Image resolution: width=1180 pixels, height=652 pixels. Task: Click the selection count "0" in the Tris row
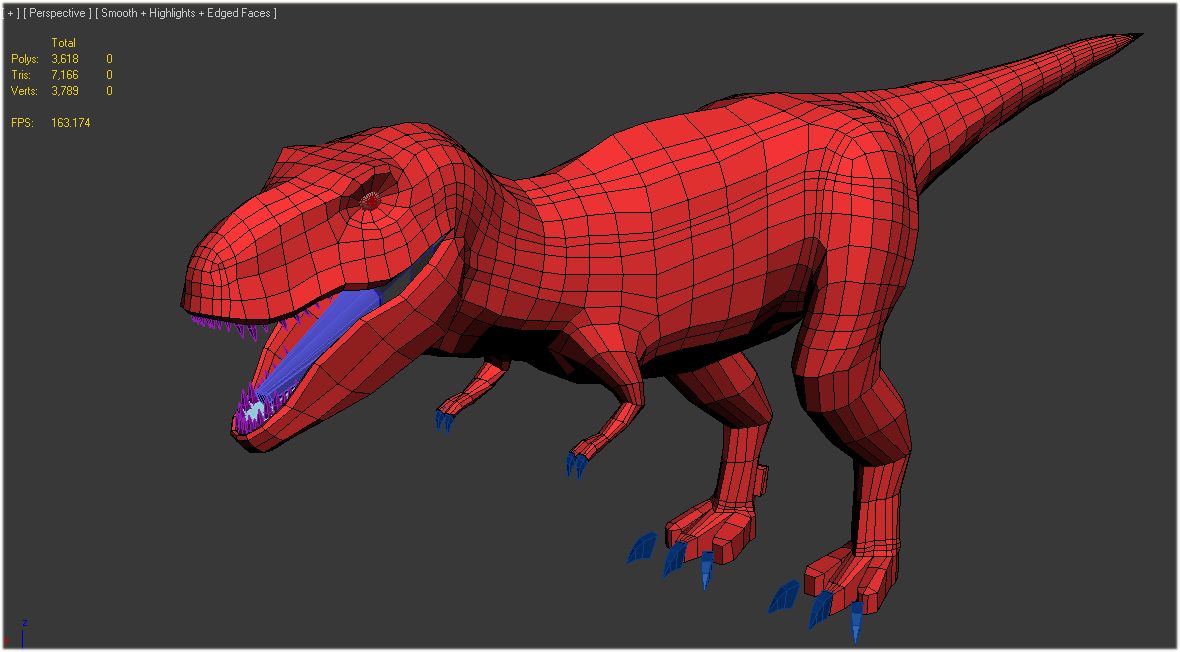[x=109, y=75]
